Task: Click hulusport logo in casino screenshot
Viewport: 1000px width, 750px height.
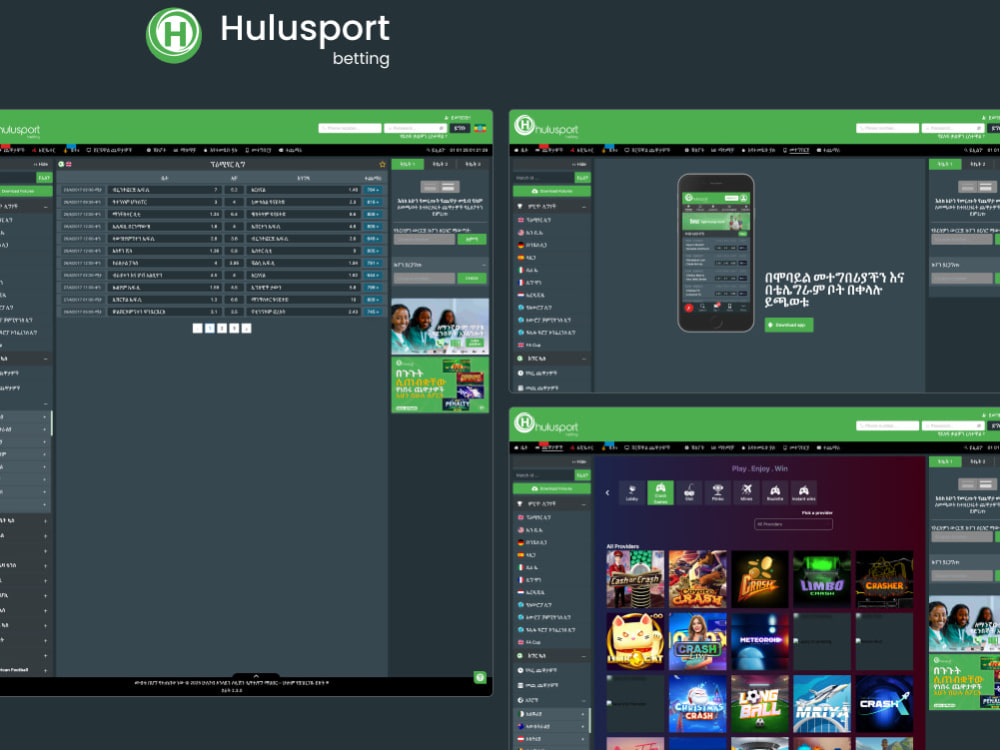Action: (x=547, y=424)
